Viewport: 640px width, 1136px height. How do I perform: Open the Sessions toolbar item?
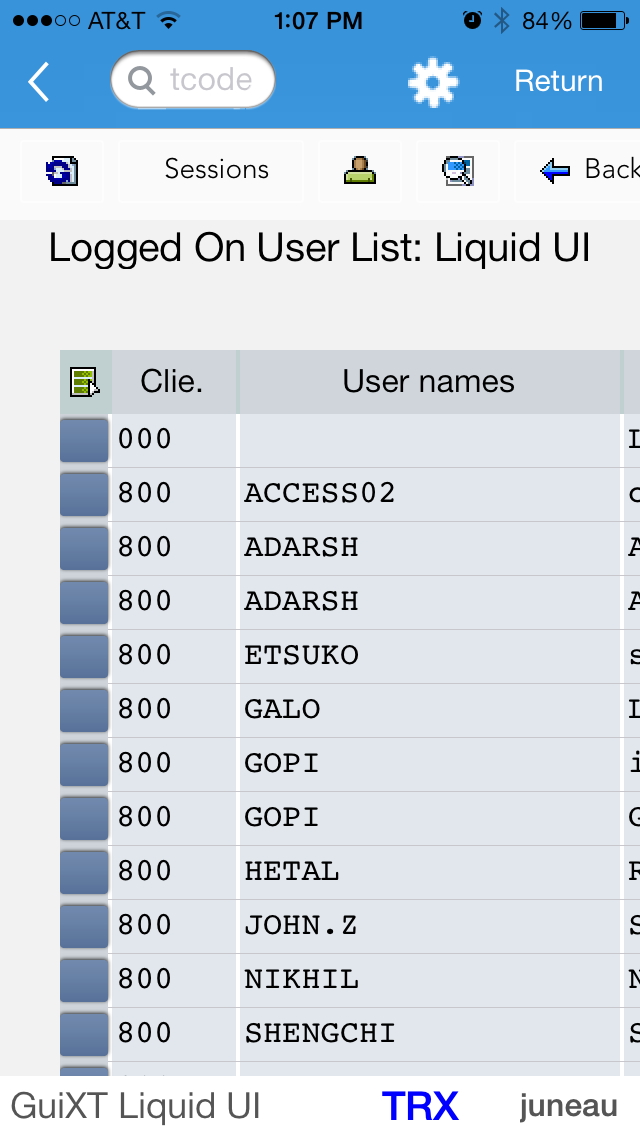[x=217, y=170]
